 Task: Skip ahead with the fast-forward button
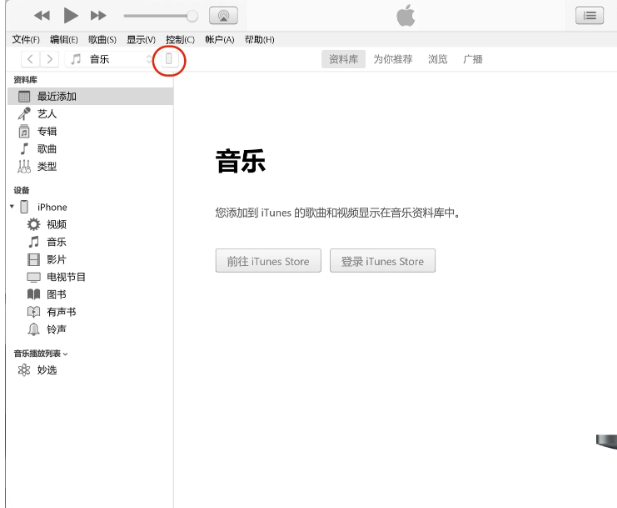pyautogui.click(x=98, y=16)
